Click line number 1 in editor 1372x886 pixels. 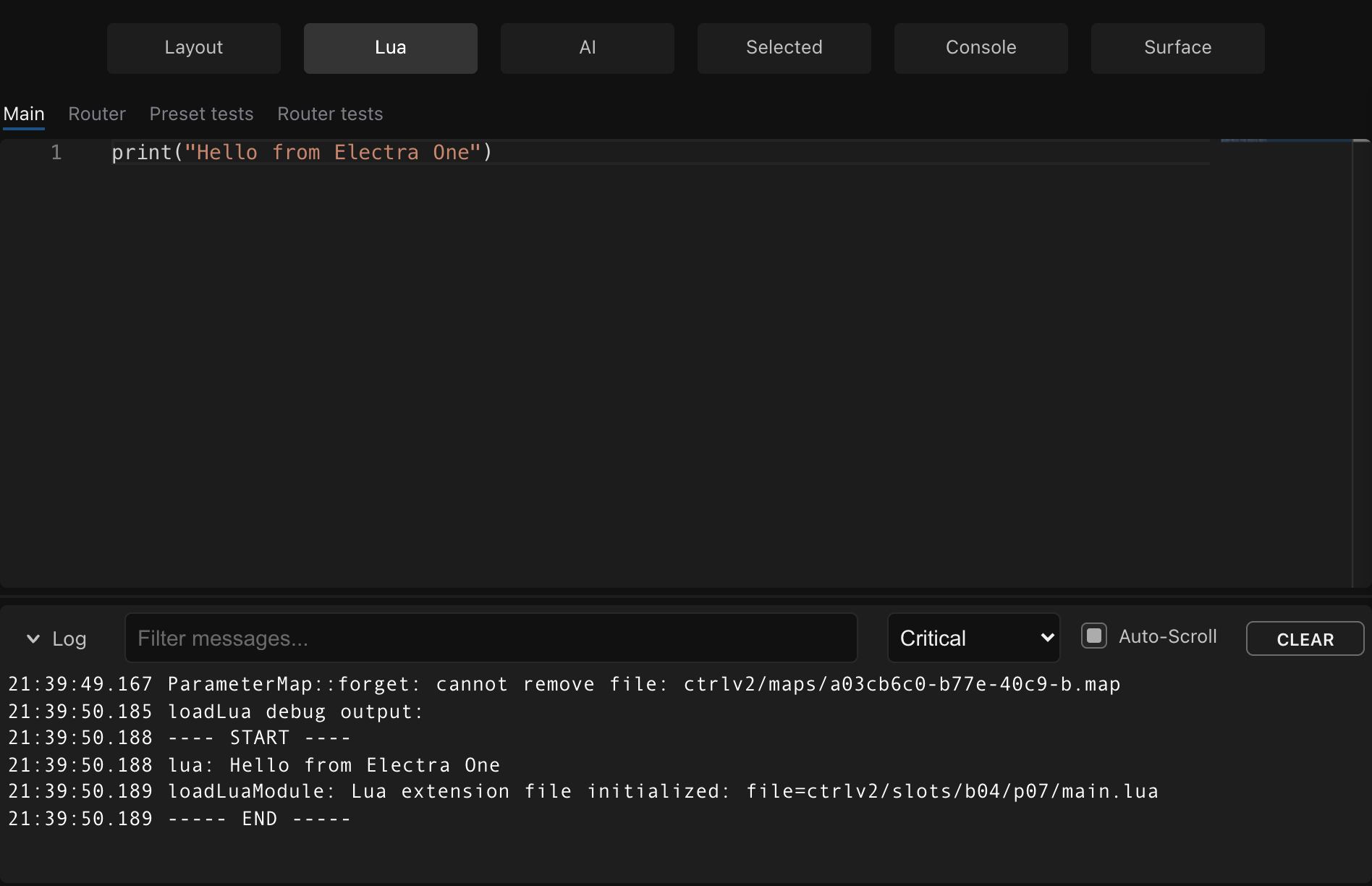coord(56,152)
